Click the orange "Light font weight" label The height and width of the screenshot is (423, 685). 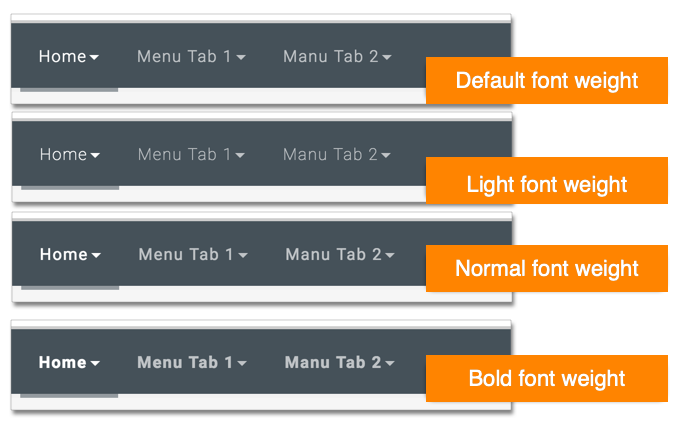pyautogui.click(x=546, y=184)
